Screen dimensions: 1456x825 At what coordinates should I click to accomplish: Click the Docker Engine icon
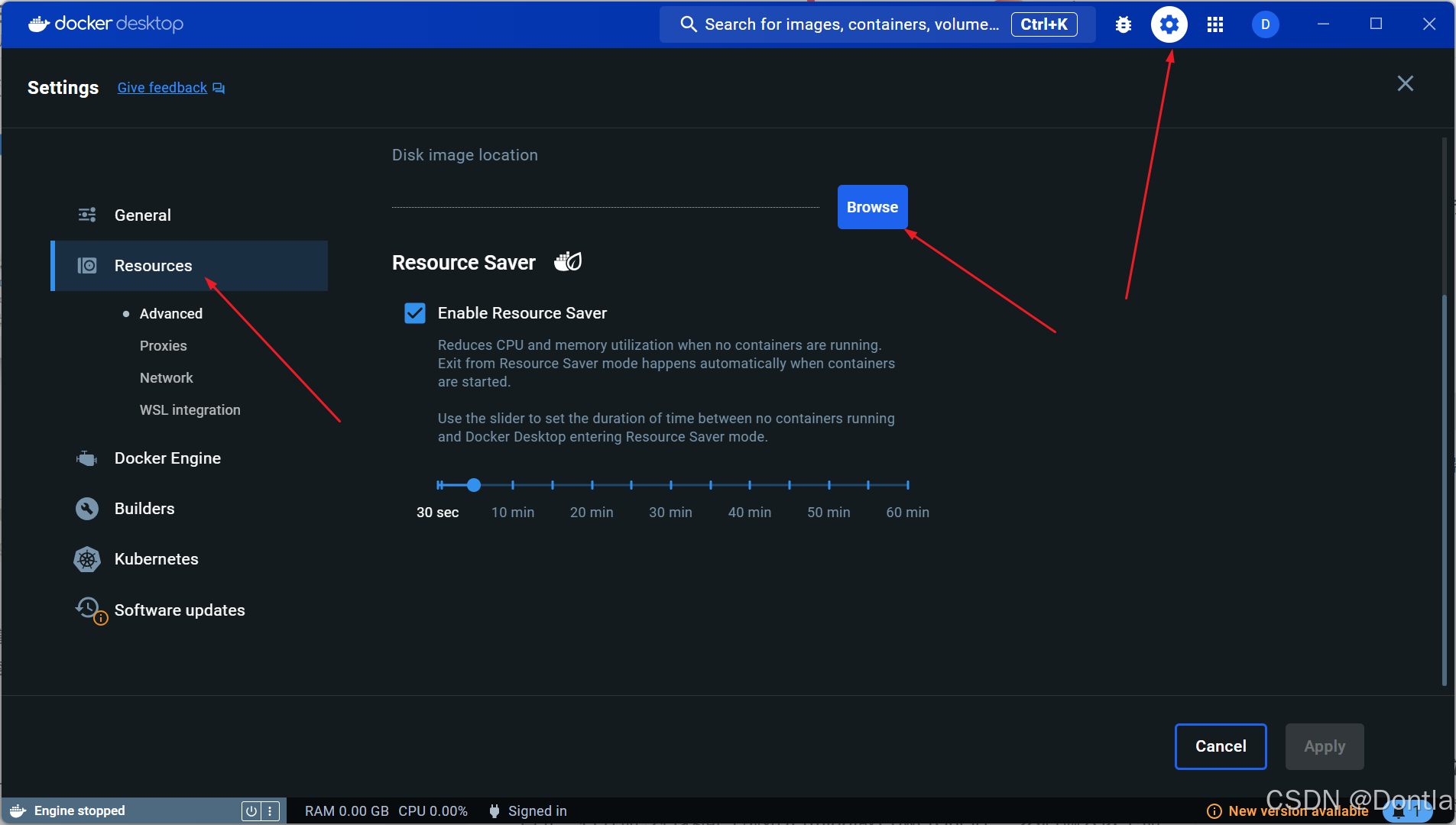click(x=87, y=458)
